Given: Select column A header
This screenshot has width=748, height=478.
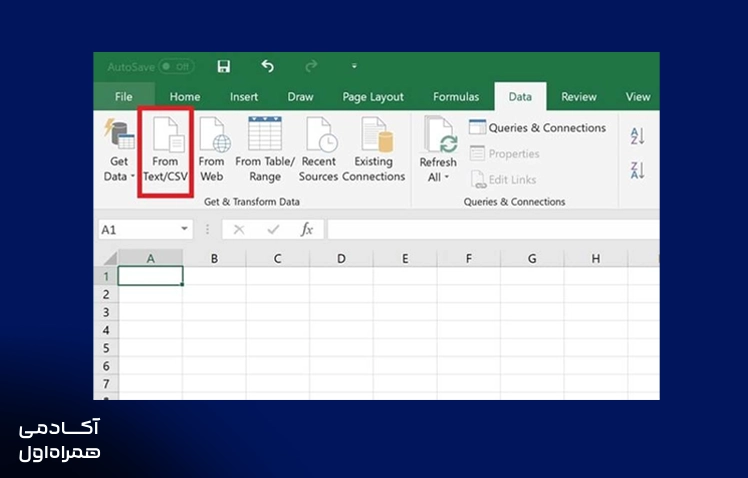Looking at the screenshot, I should 150,258.
